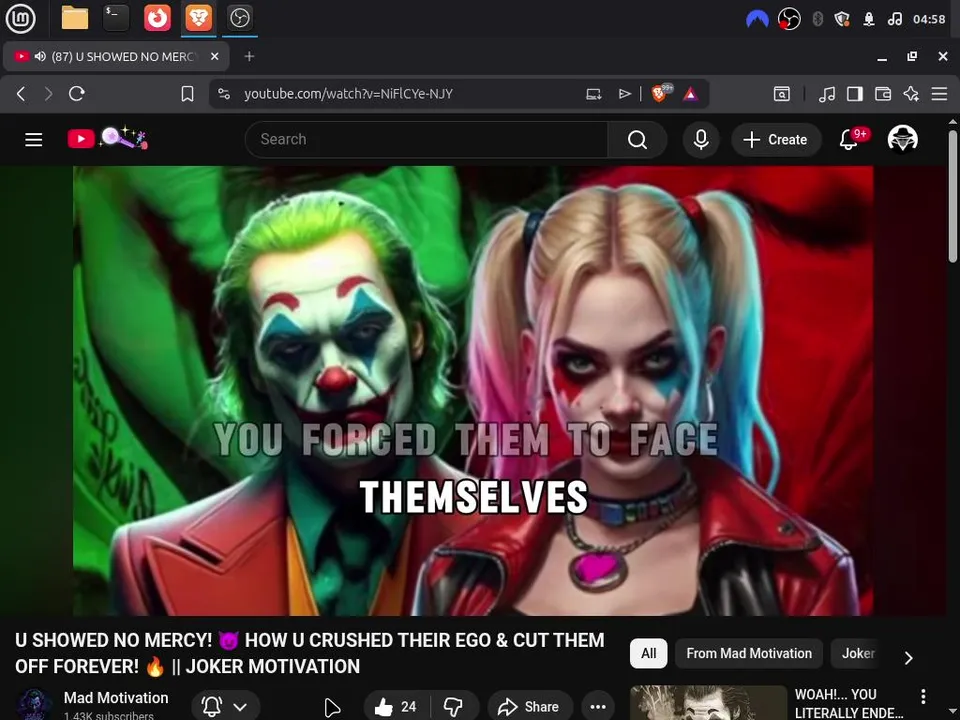Open the Brave Shields lion icon
Viewport: 960px width, 720px height.
(661, 93)
